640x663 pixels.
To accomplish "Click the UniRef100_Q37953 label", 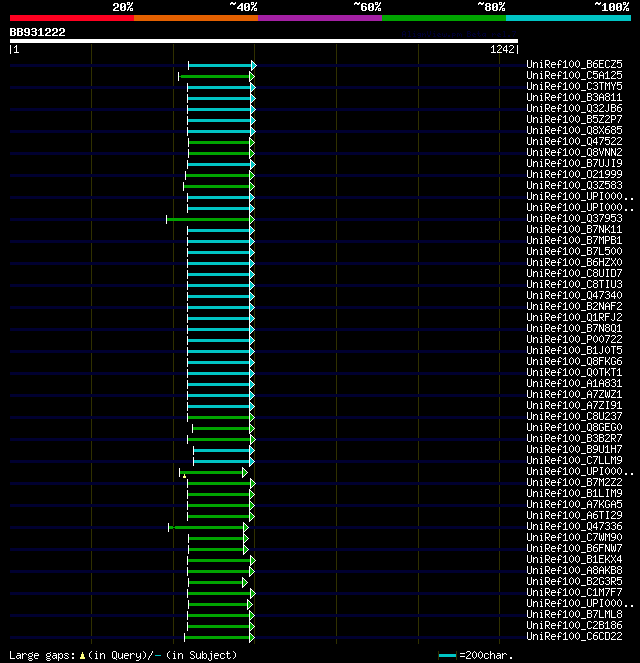I will point(574,218).
